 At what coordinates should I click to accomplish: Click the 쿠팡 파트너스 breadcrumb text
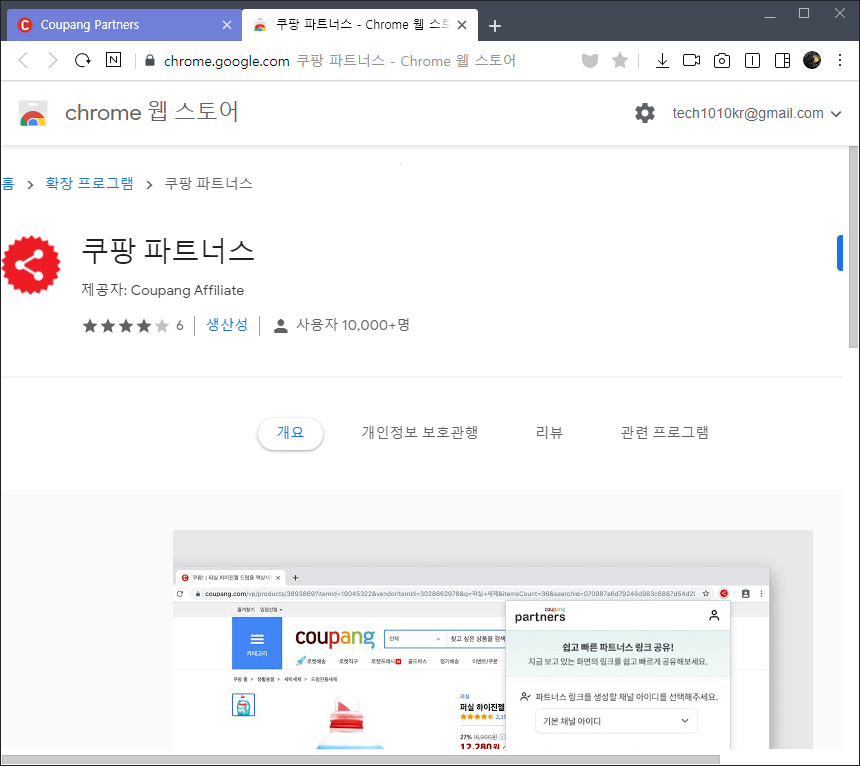pos(208,184)
